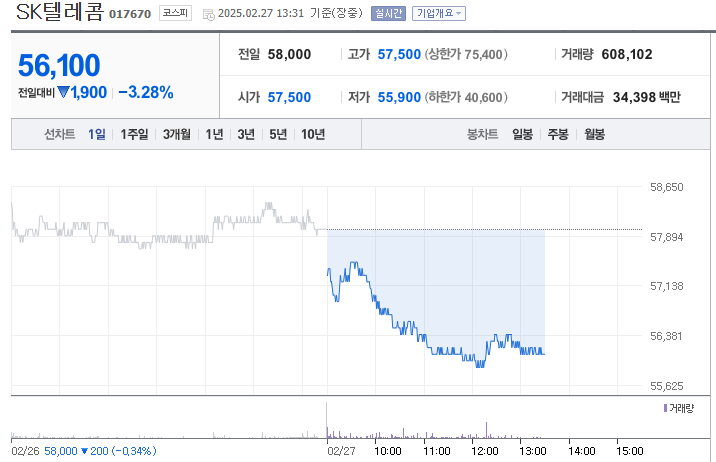Image resolution: width=716 pixels, height=462 pixels.
Task: Click the upper limit 상한가 75,400 text
Action: click(466, 54)
